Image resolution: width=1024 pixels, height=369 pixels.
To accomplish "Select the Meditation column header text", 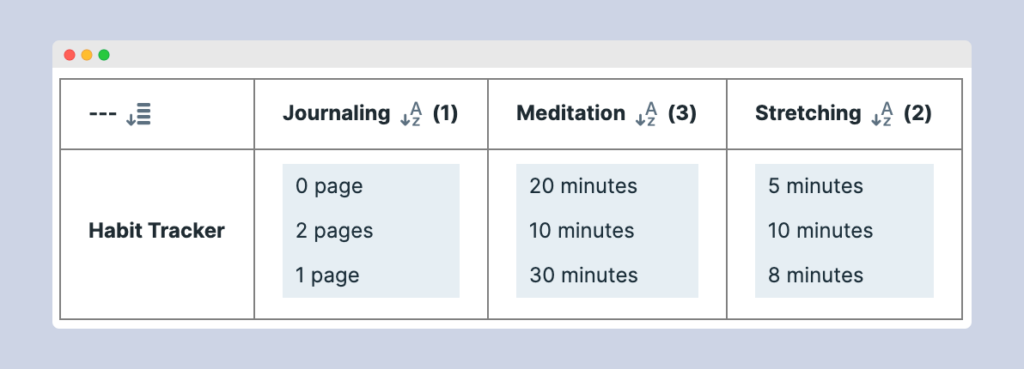I will (571, 114).
